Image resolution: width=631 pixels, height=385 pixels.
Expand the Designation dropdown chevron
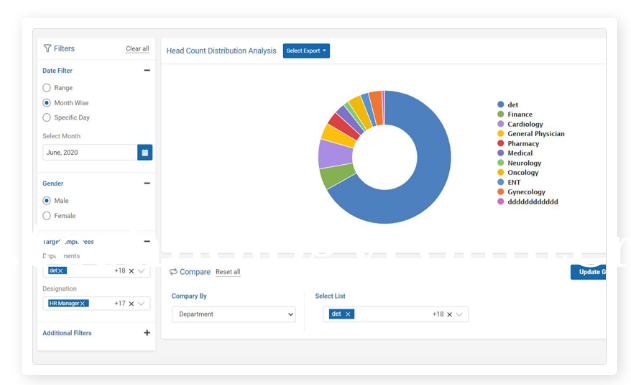pos(141,303)
